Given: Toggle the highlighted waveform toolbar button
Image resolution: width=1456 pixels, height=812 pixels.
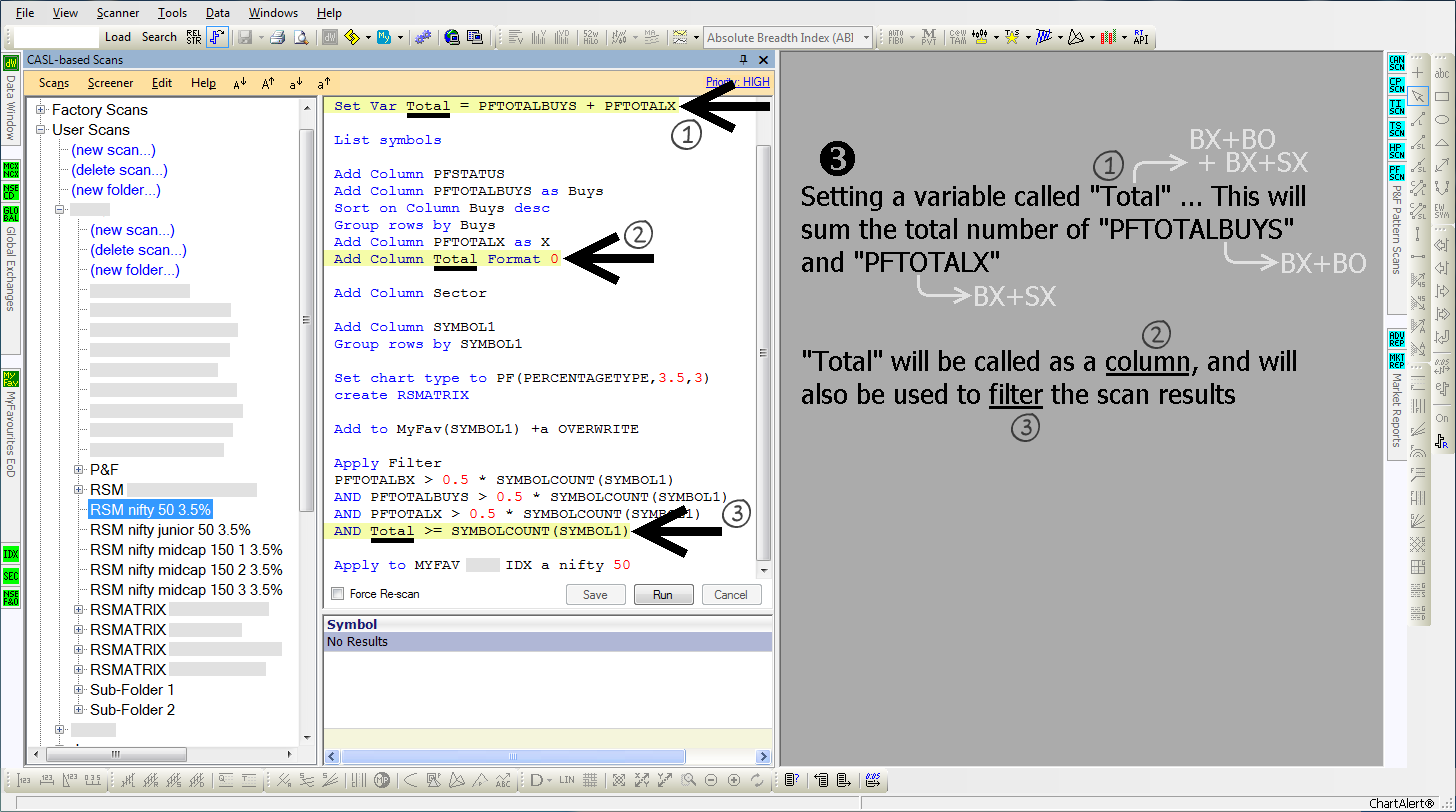Looking at the screenshot, I should pyautogui.click(x=217, y=37).
